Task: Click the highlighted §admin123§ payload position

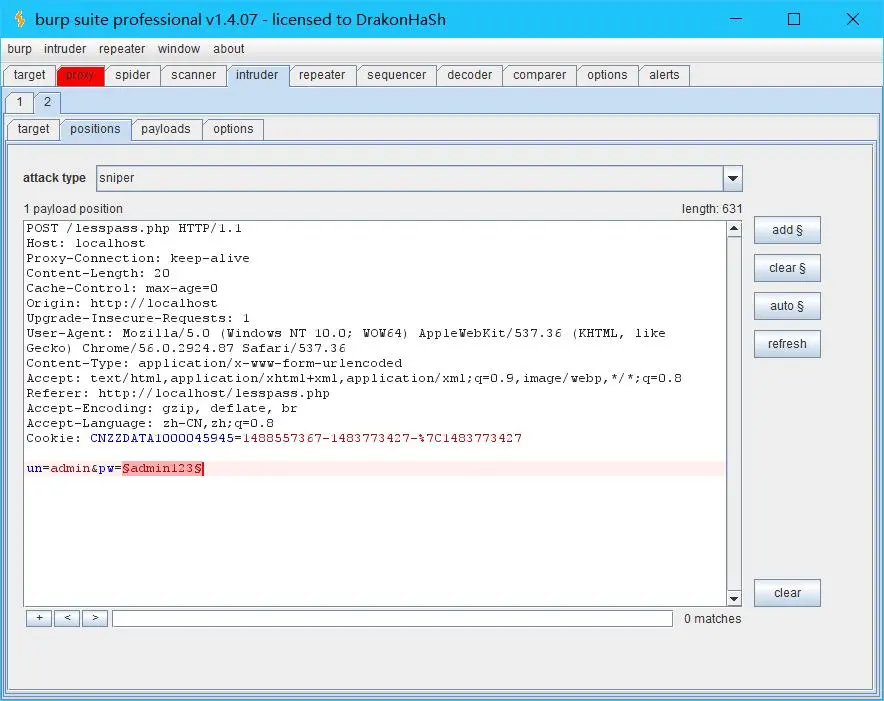Action: (162, 468)
